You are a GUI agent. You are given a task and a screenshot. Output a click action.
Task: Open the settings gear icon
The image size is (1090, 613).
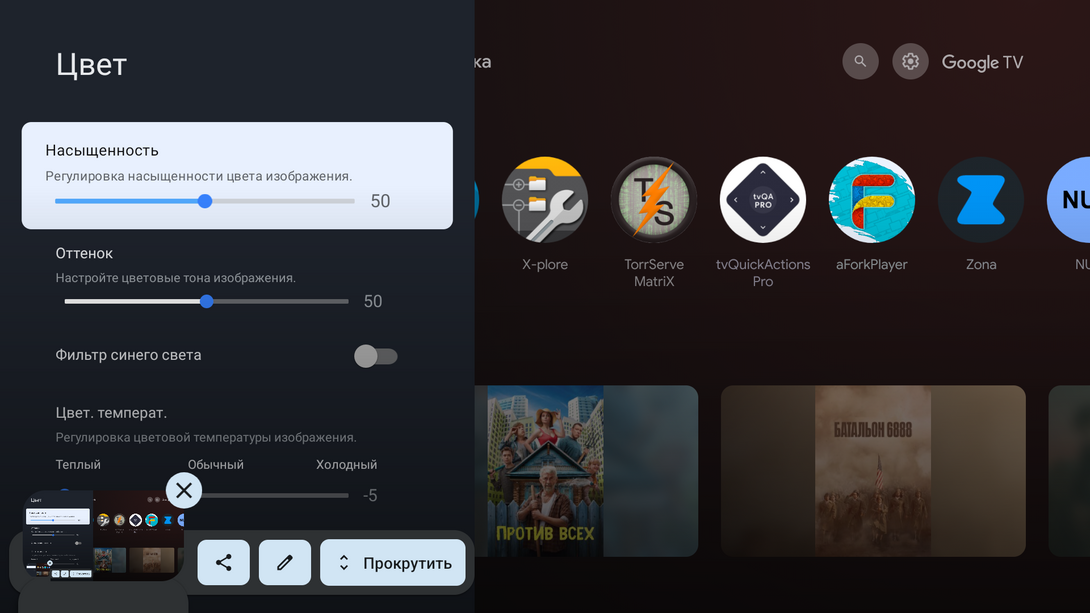[910, 61]
